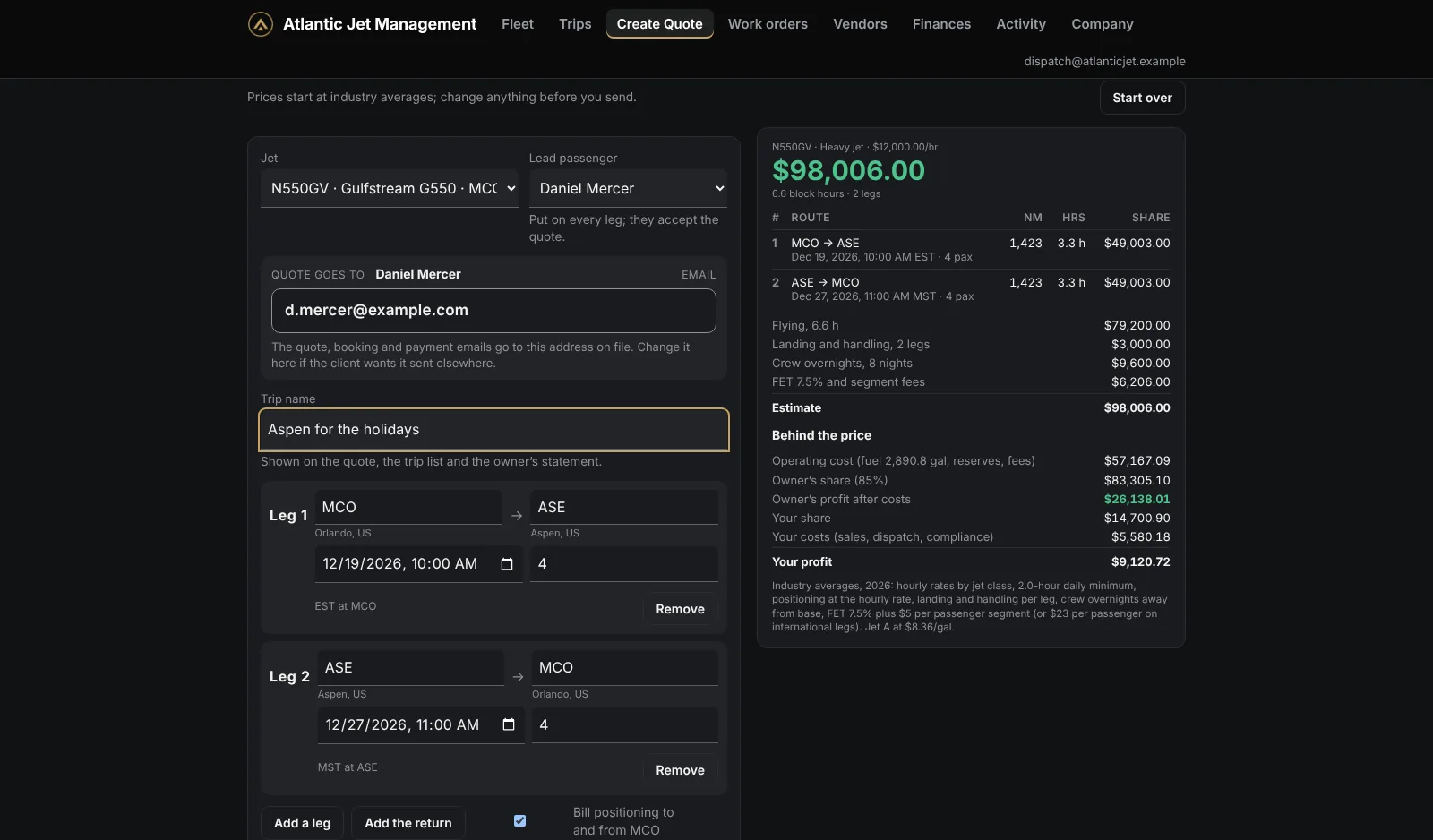Edit Leg 1 origin airport MCO
The width and height of the screenshot is (1433, 840).
pyautogui.click(x=408, y=507)
